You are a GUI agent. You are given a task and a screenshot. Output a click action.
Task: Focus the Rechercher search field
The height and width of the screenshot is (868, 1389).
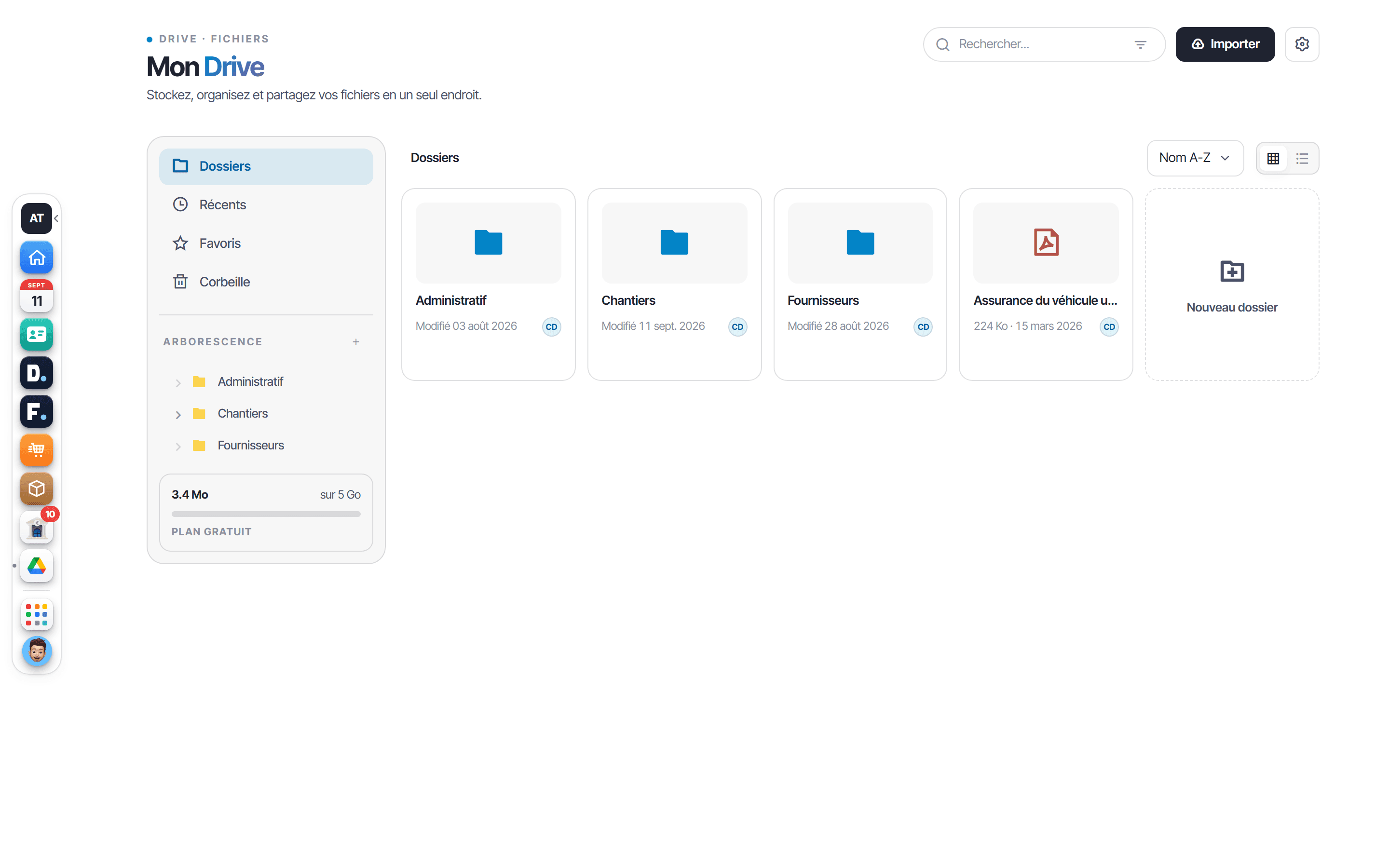click(x=1044, y=44)
